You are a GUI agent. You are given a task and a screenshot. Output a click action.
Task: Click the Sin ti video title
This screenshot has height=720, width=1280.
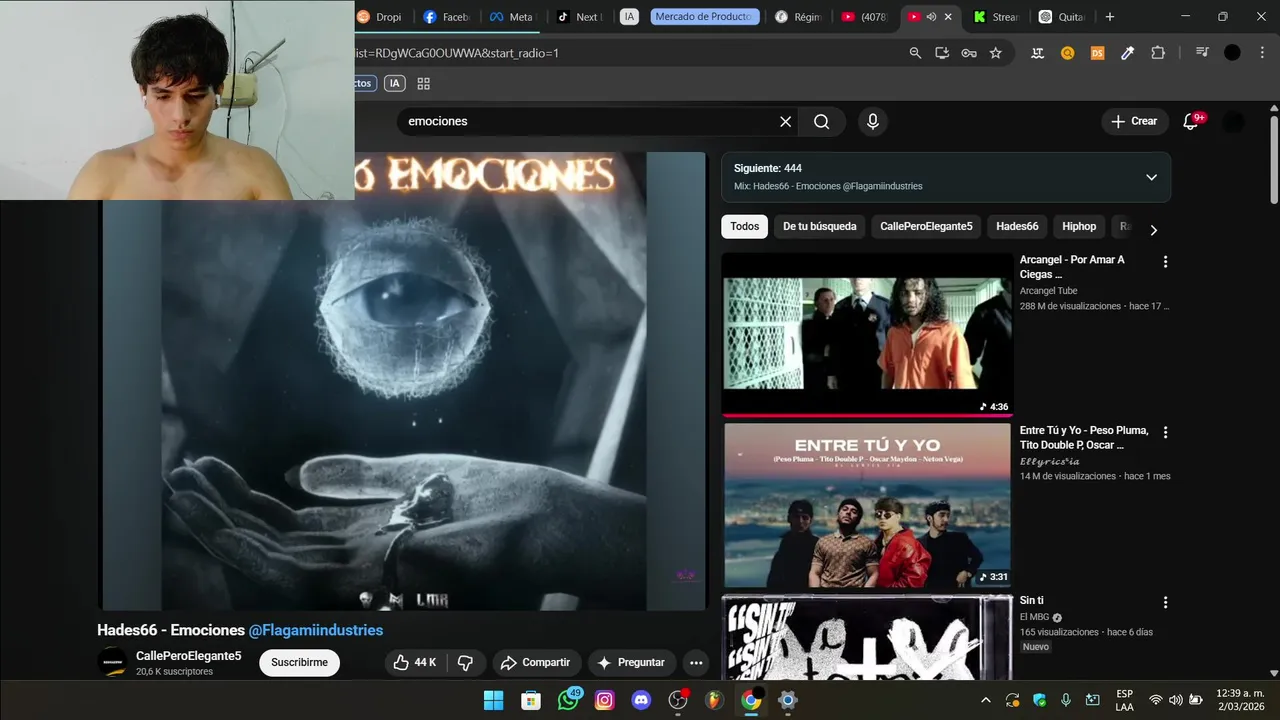tap(1031, 601)
